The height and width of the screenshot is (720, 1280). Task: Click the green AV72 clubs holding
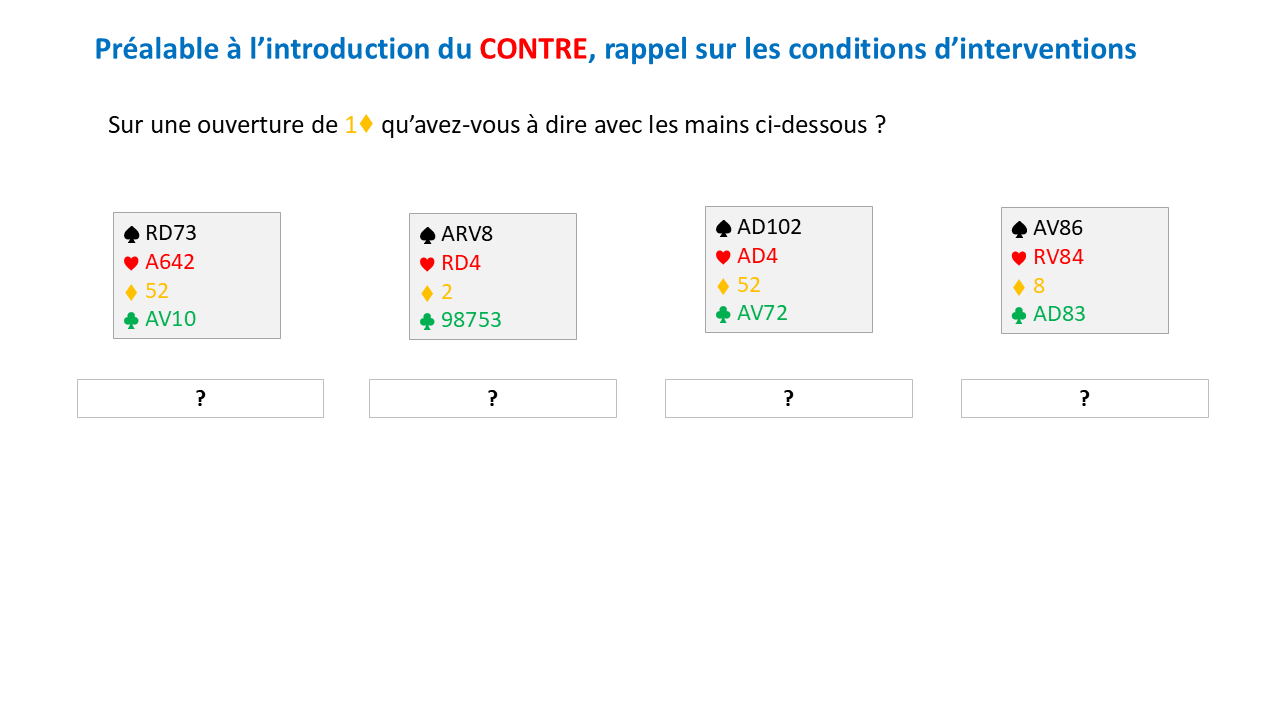pos(762,313)
